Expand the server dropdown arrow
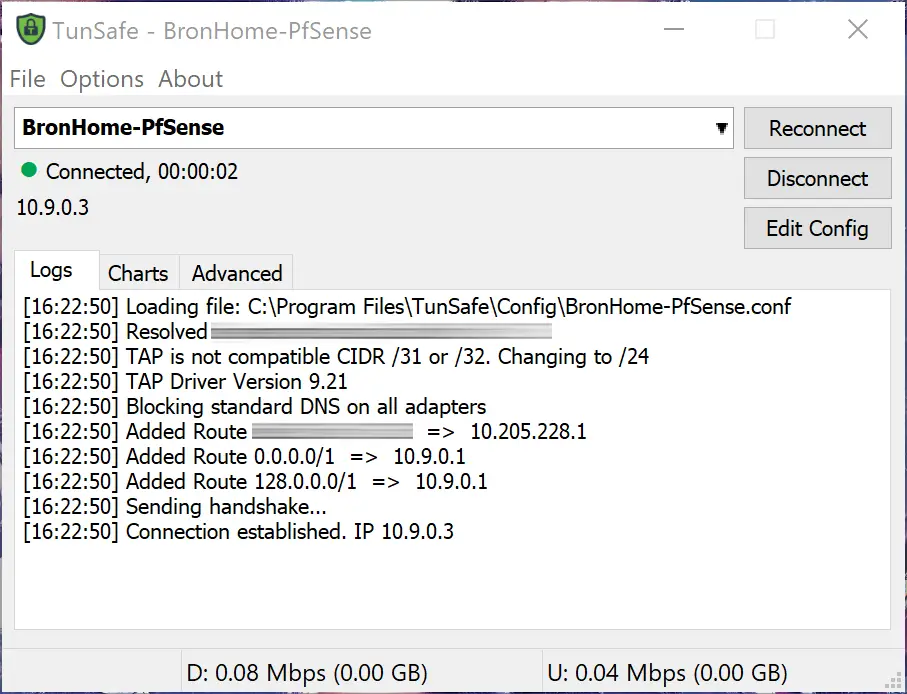This screenshot has height=694, width=907. pos(721,129)
